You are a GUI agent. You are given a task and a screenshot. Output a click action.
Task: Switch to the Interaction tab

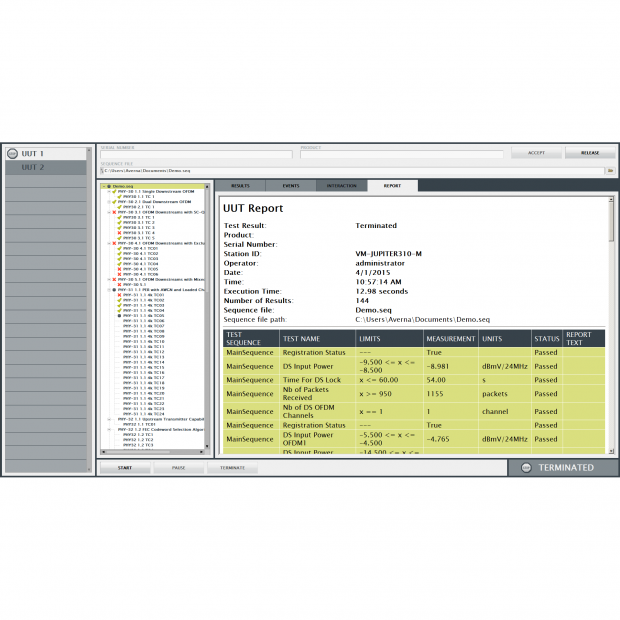pyautogui.click(x=342, y=186)
